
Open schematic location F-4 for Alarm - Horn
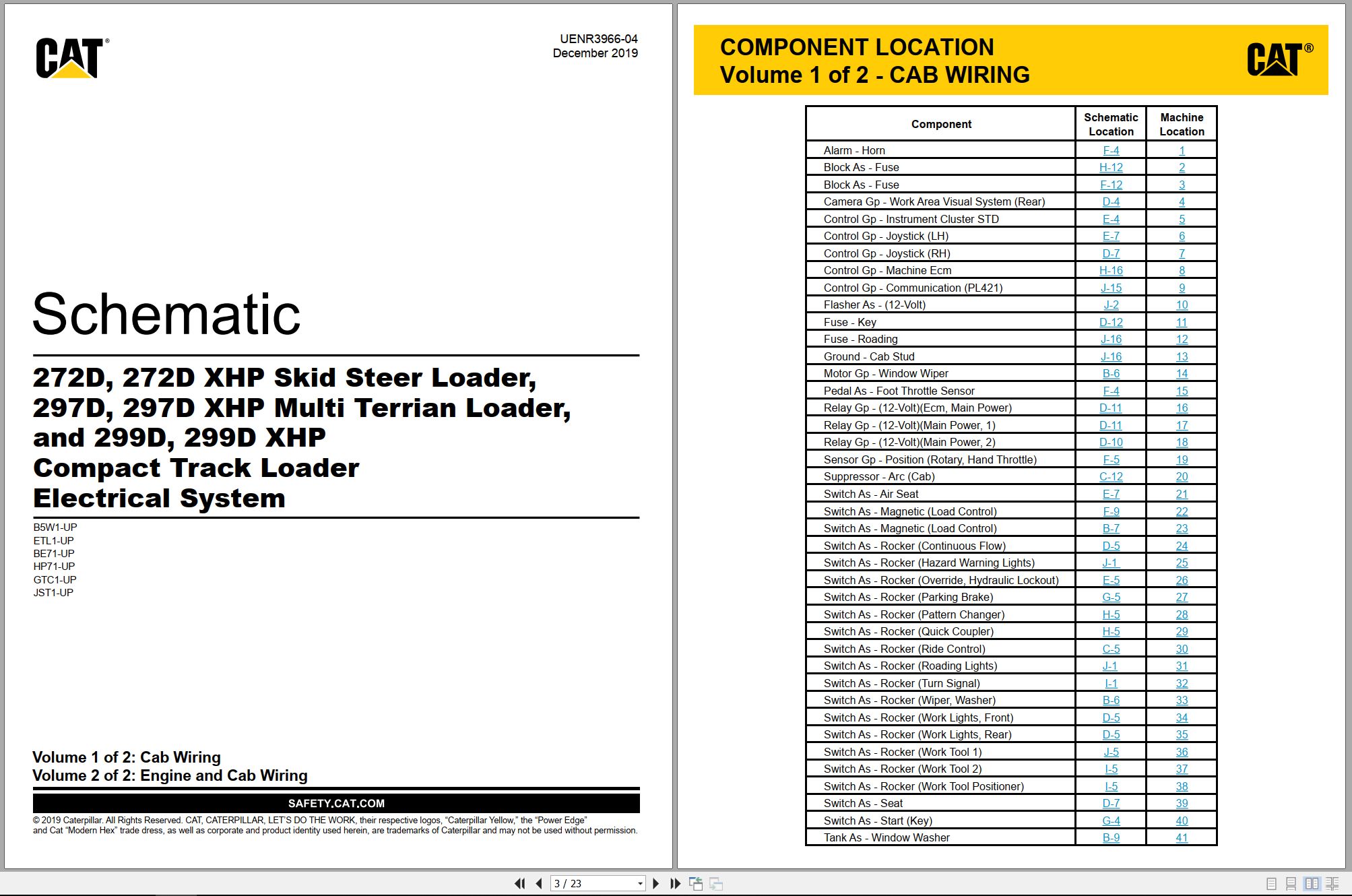tap(1111, 150)
